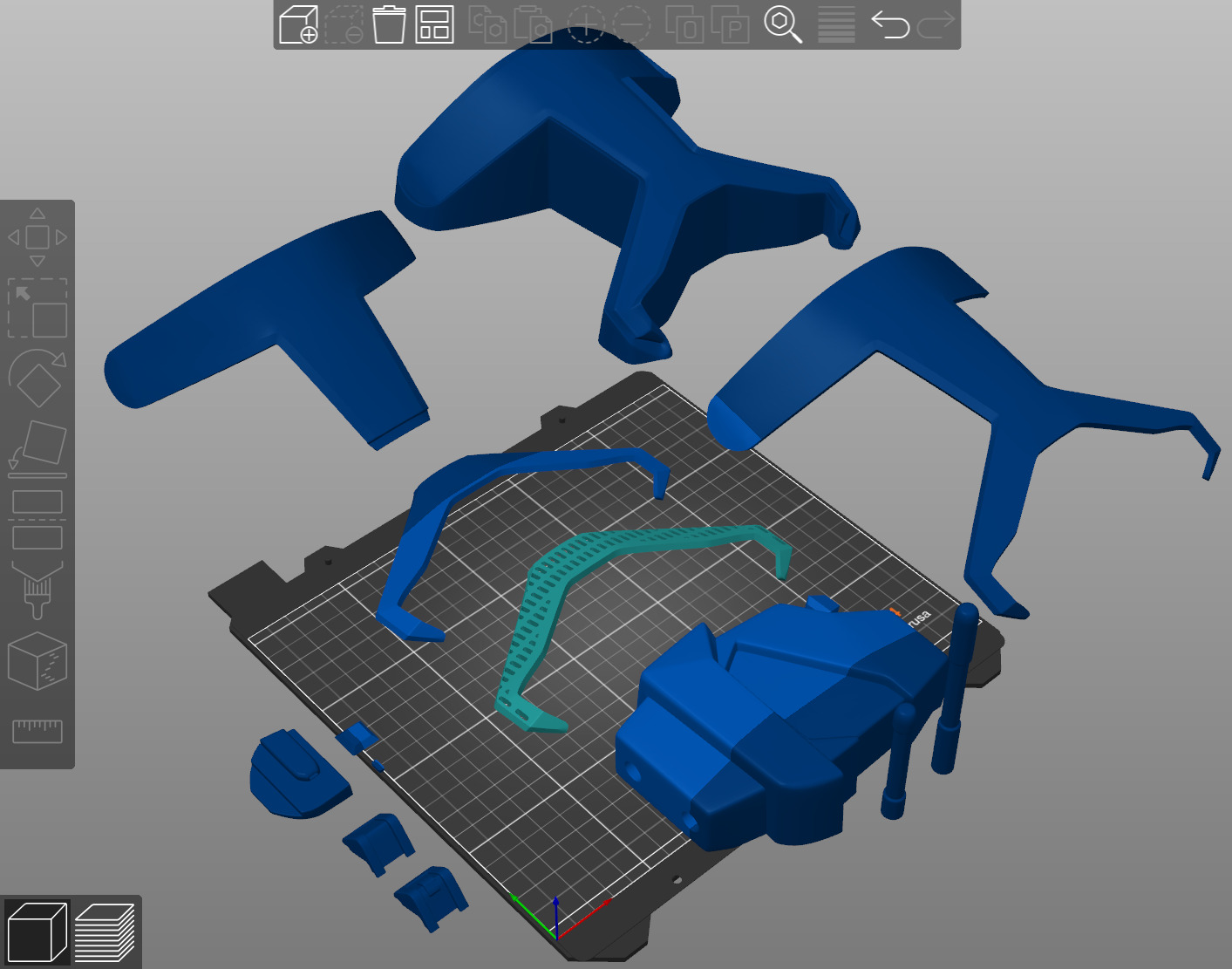Activate the Cut tool
The width and height of the screenshot is (1232, 969).
pos(37,520)
